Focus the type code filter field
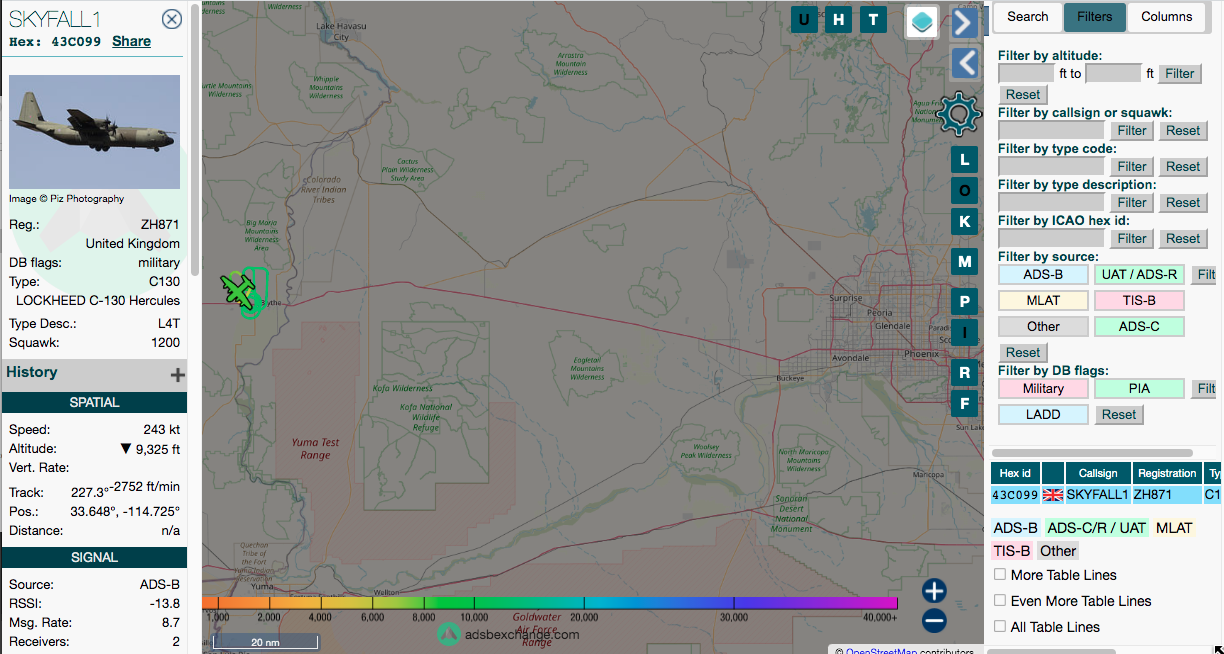 pos(1051,166)
